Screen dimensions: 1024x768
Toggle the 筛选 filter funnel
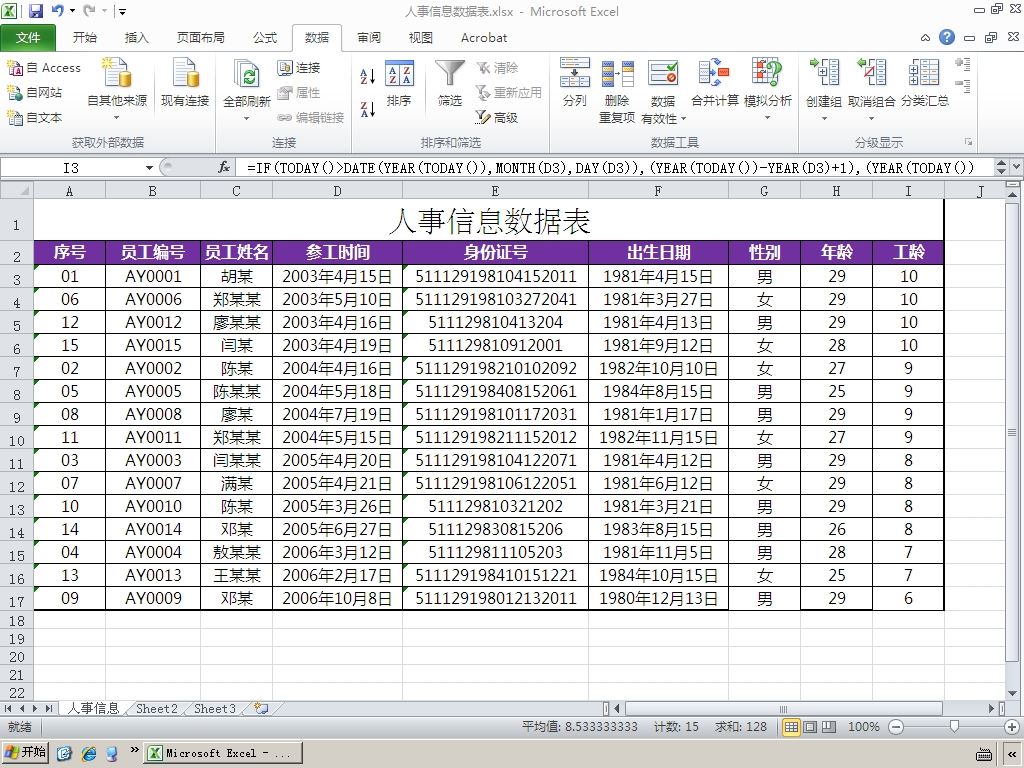click(450, 84)
